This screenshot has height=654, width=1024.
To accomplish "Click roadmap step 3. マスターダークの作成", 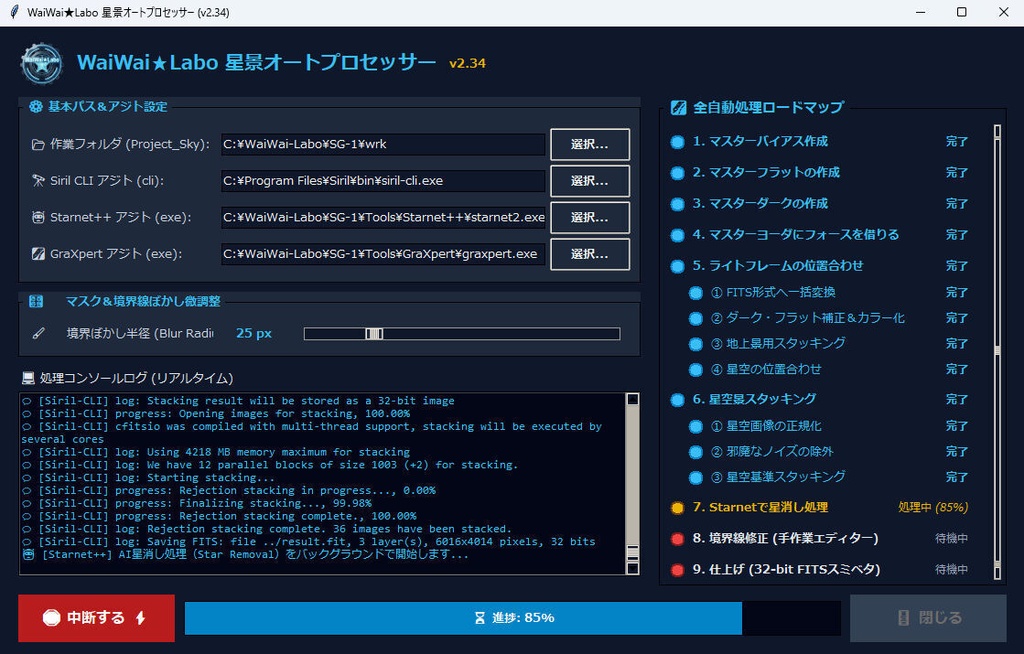I will (760, 204).
